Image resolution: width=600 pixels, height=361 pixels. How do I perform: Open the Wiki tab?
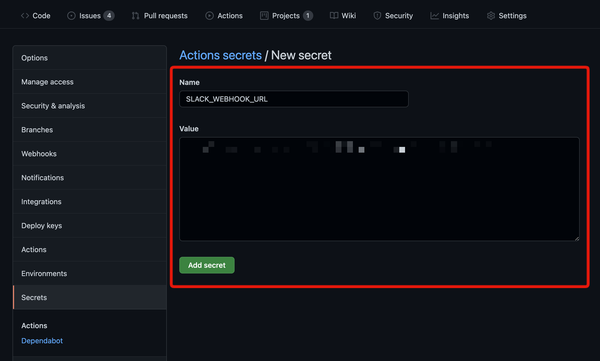tap(343, 16)
